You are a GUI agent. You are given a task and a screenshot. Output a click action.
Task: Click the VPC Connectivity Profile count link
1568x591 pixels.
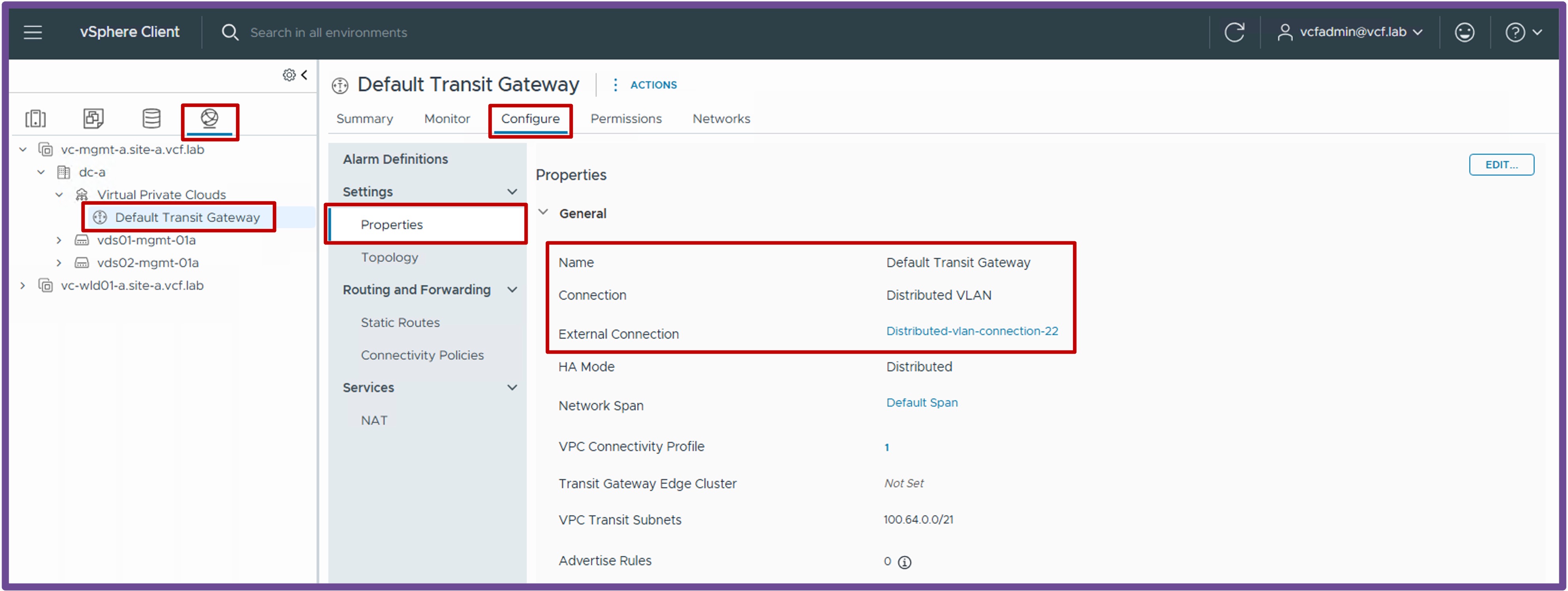point(886,447)
